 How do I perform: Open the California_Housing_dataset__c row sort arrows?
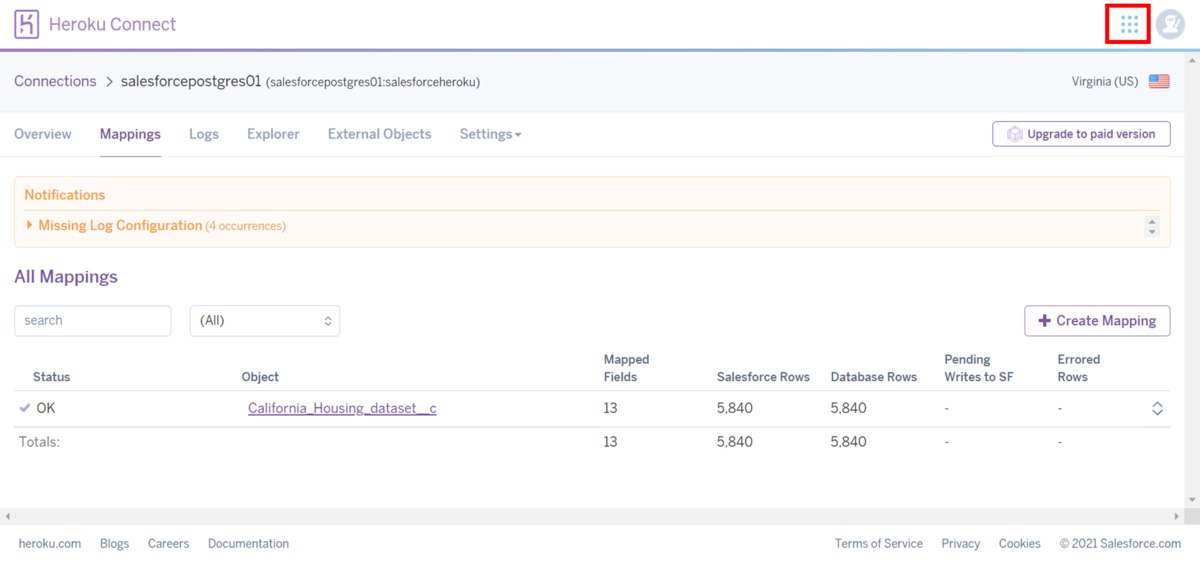point(1157,408)
